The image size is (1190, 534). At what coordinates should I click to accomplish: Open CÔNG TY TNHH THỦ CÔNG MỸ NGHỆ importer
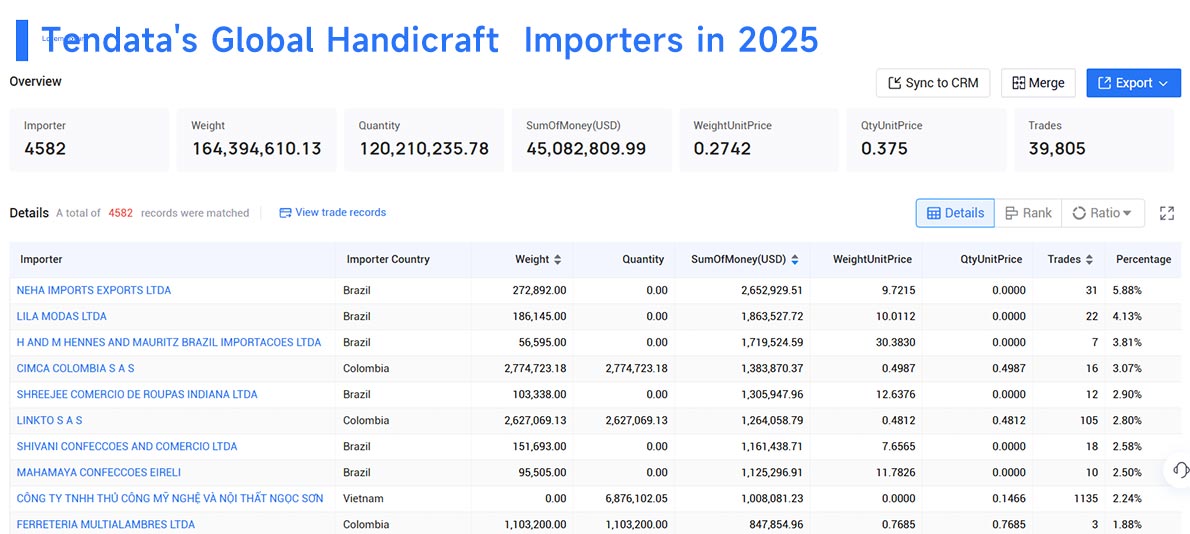point(170,498)
